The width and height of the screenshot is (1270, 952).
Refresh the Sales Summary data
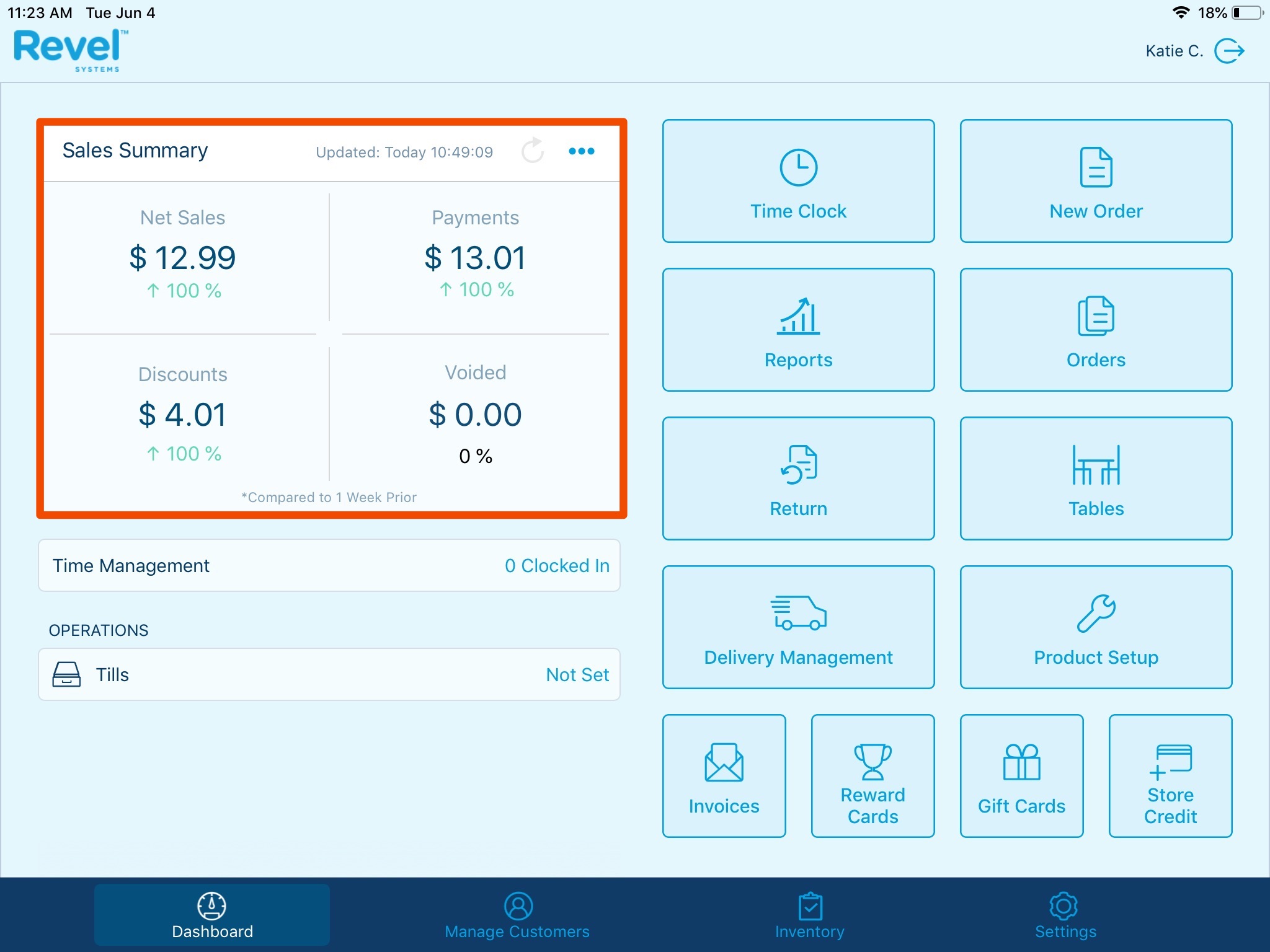pyautogui.click(x=532, y=151)
